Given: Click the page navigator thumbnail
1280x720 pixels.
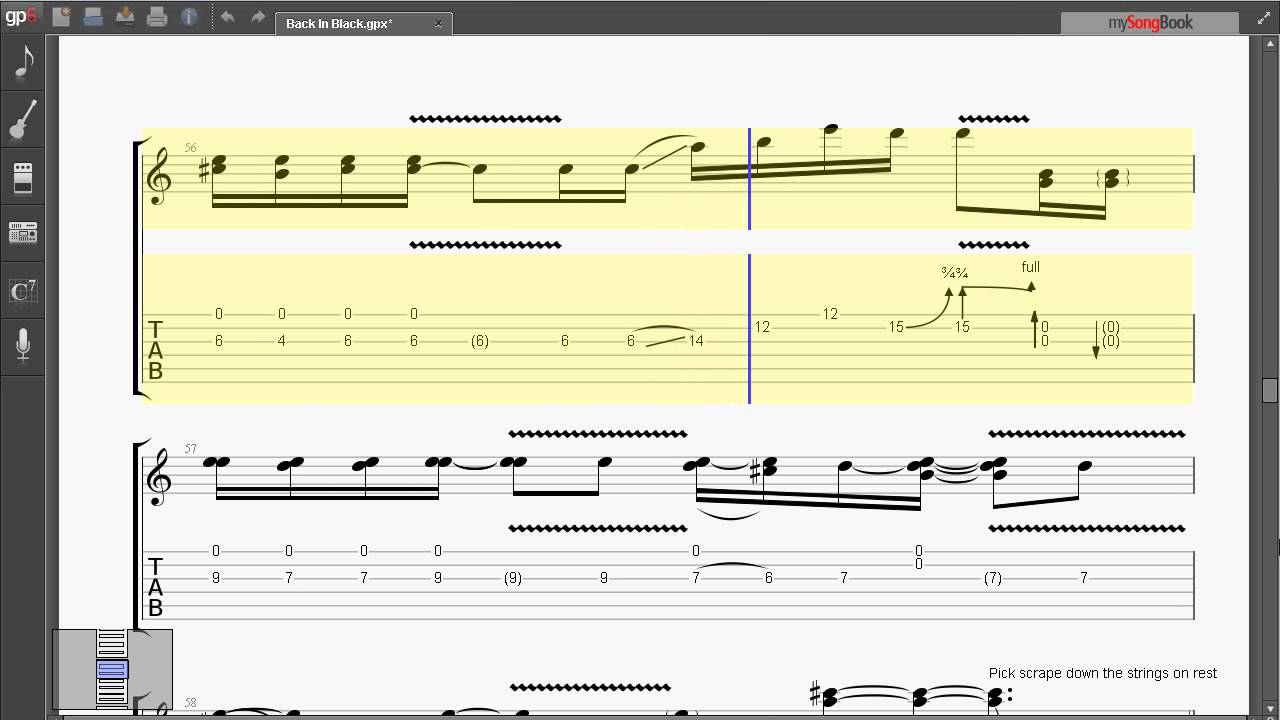Looking at the screenshot, I should coord(112,669).
